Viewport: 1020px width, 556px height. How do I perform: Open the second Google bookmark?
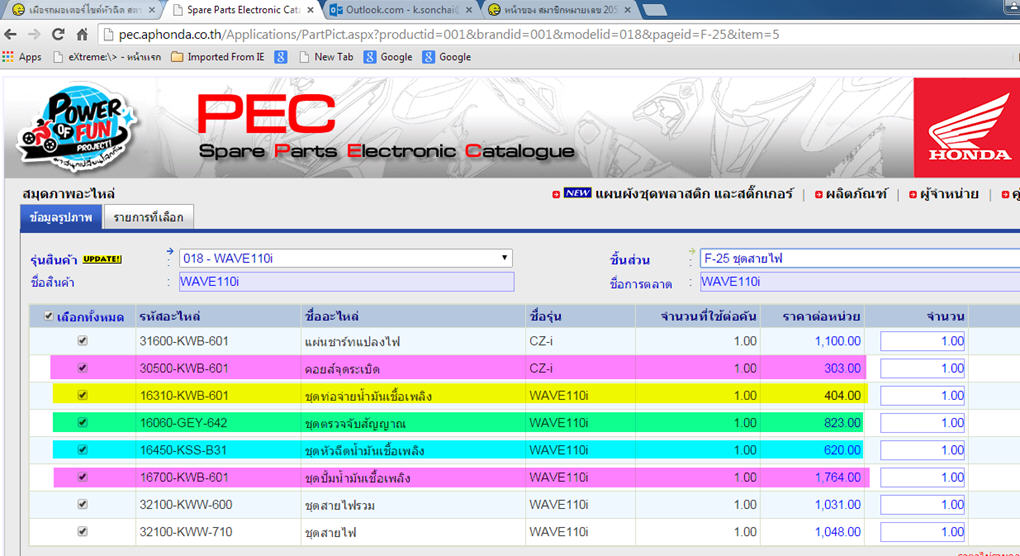coord(447,57)
